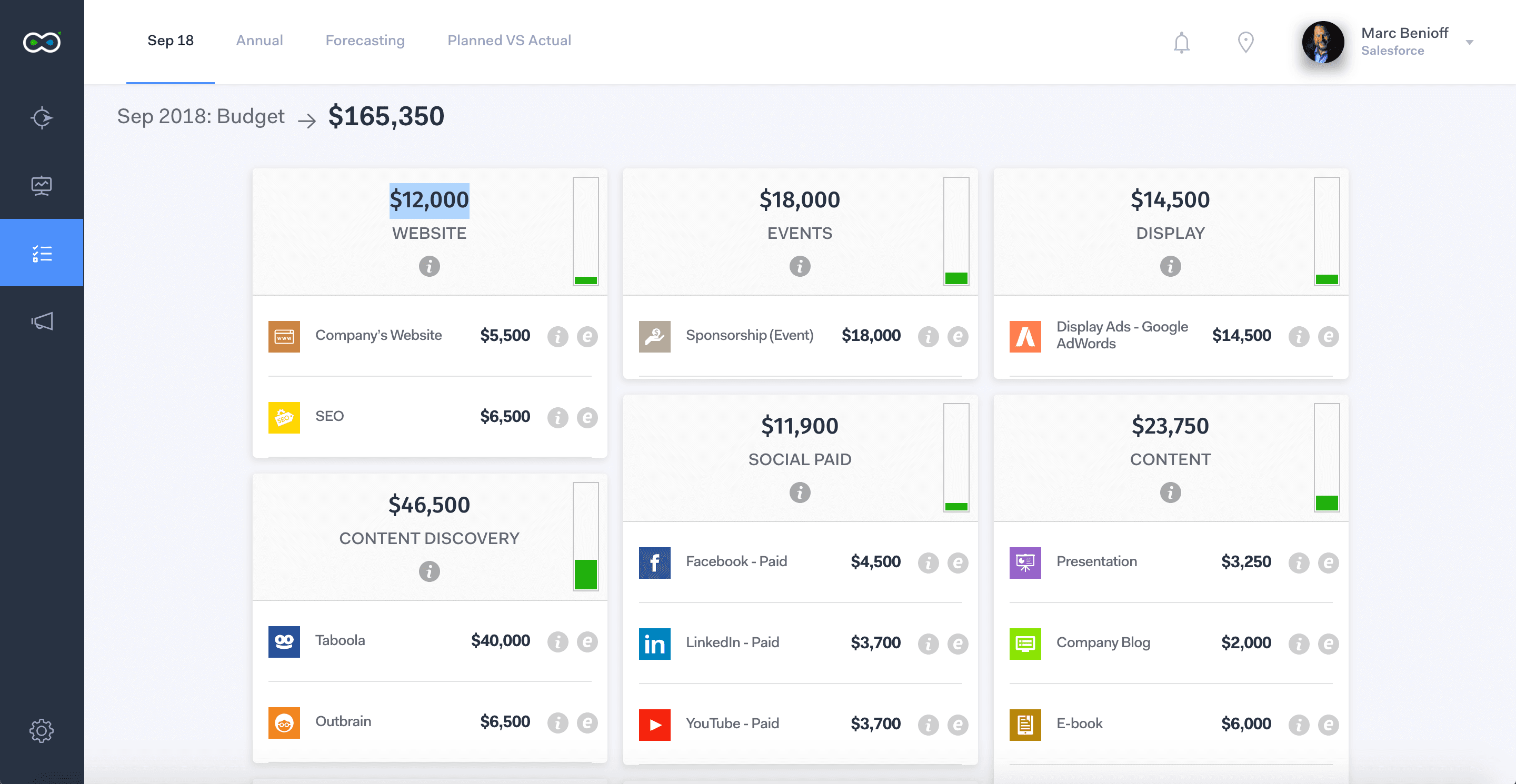Click the edit icon next to Taboola
This screenshot has height=784, width=1516.
[587, 641]
